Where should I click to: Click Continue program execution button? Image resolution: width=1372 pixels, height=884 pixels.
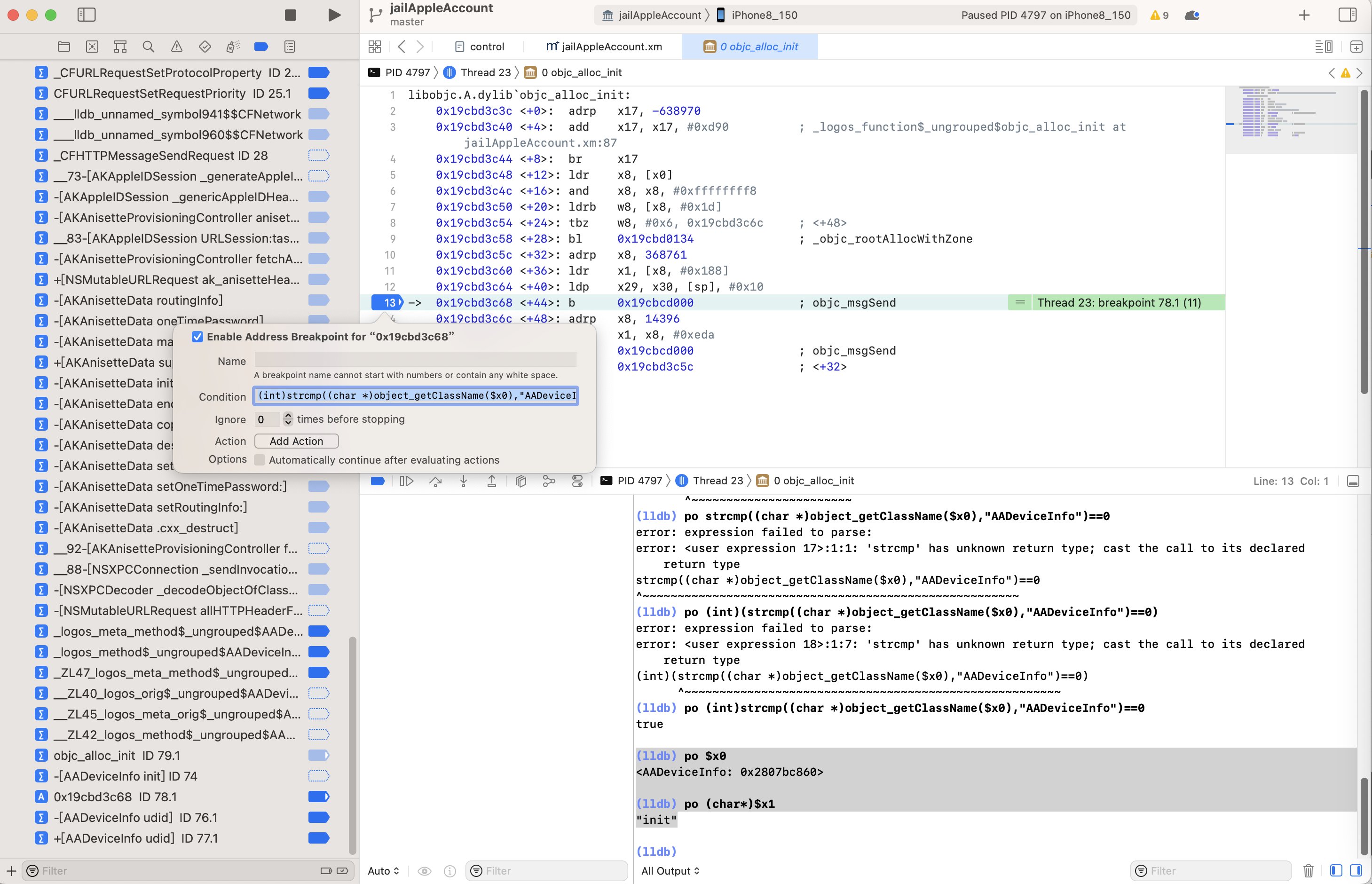(x=406, y=481)
